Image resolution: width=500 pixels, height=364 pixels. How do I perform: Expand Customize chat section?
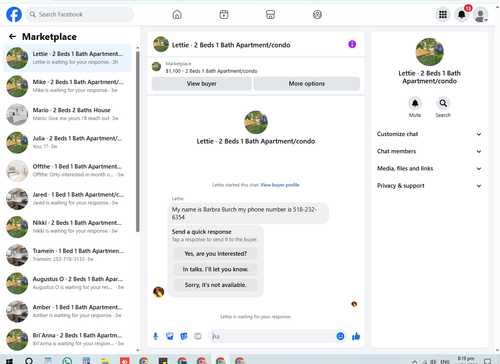[429, 134]
